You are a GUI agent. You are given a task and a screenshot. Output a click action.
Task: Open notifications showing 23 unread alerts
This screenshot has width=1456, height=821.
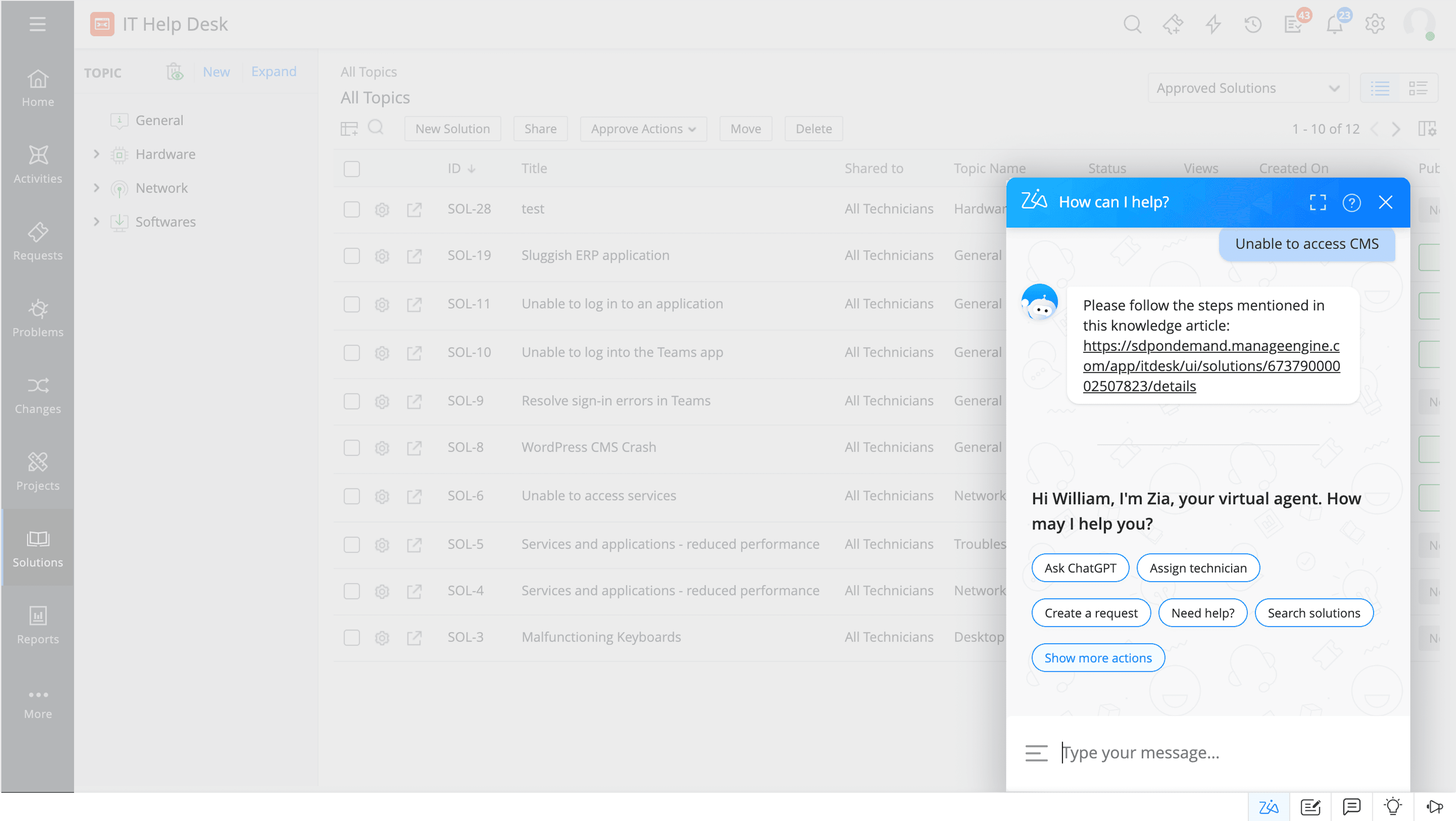coord(1334,24)
